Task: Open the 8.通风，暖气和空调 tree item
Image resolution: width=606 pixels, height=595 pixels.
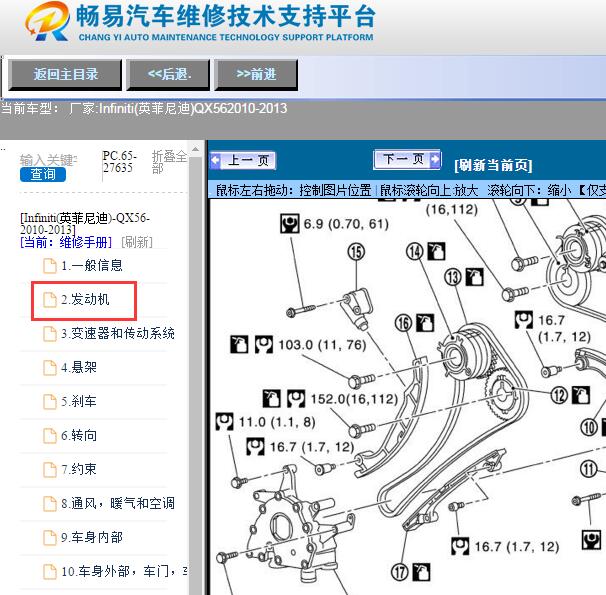Action: pos(117,503)
